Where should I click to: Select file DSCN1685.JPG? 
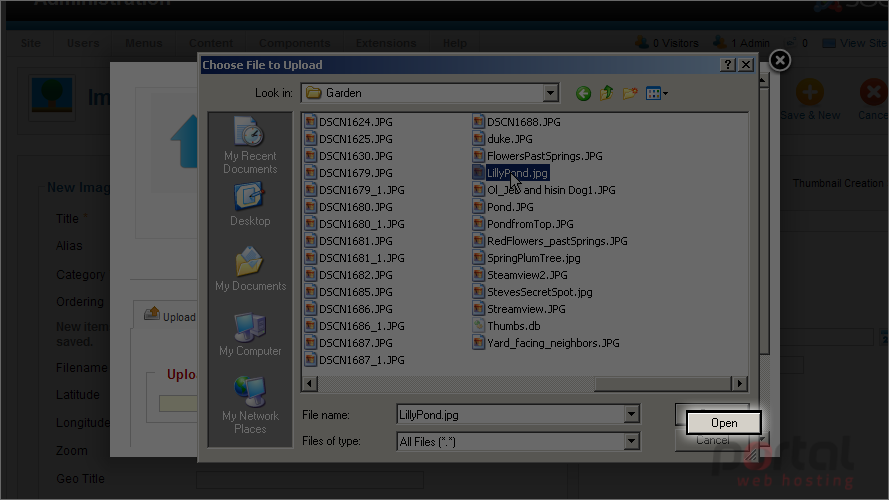tap(348, 292)
